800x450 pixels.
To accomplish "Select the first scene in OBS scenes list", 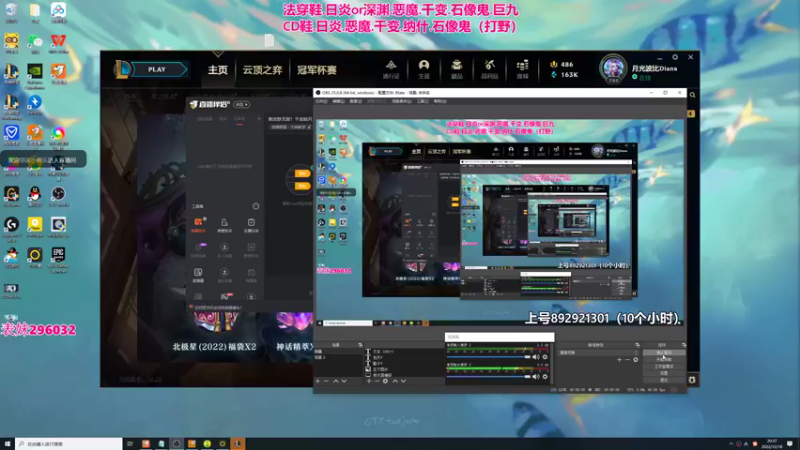I will coord(338,352).
